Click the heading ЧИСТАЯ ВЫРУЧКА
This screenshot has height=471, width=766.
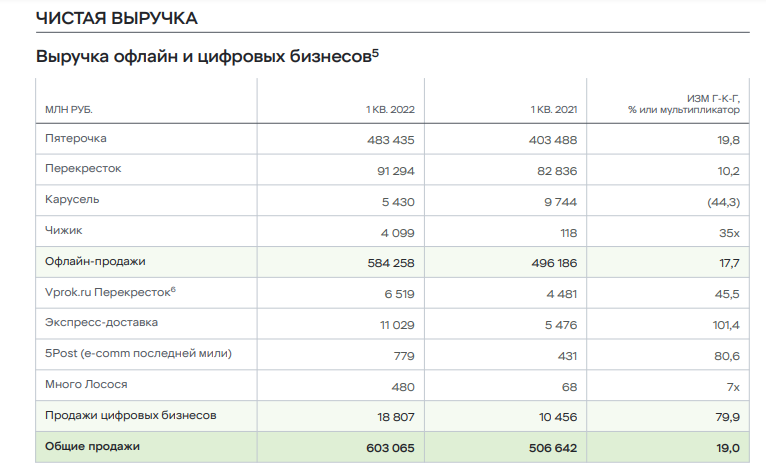click(116, 19)
